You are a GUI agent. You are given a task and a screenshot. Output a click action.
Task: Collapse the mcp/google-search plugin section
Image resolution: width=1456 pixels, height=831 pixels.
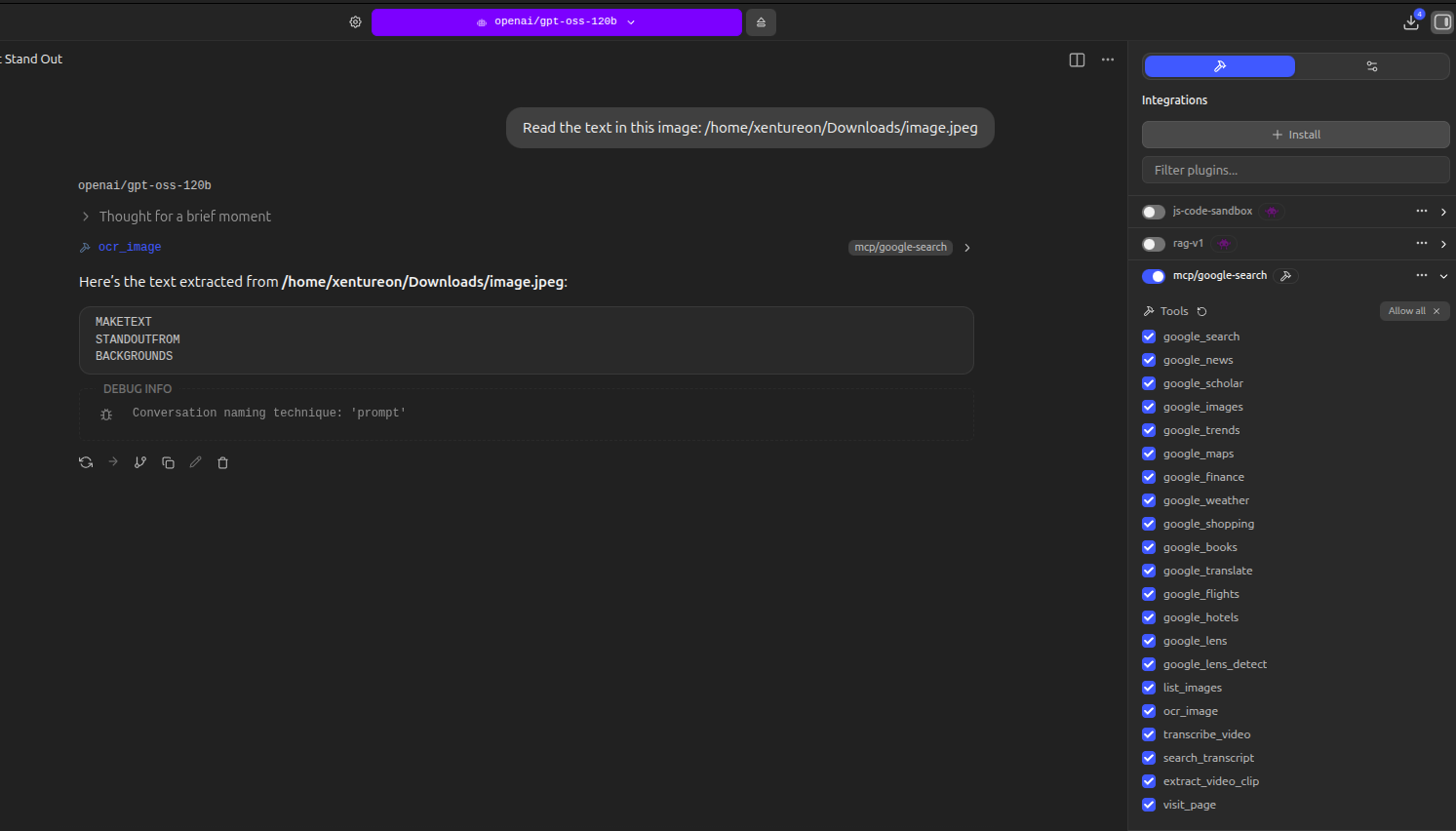coord(1443,276)
